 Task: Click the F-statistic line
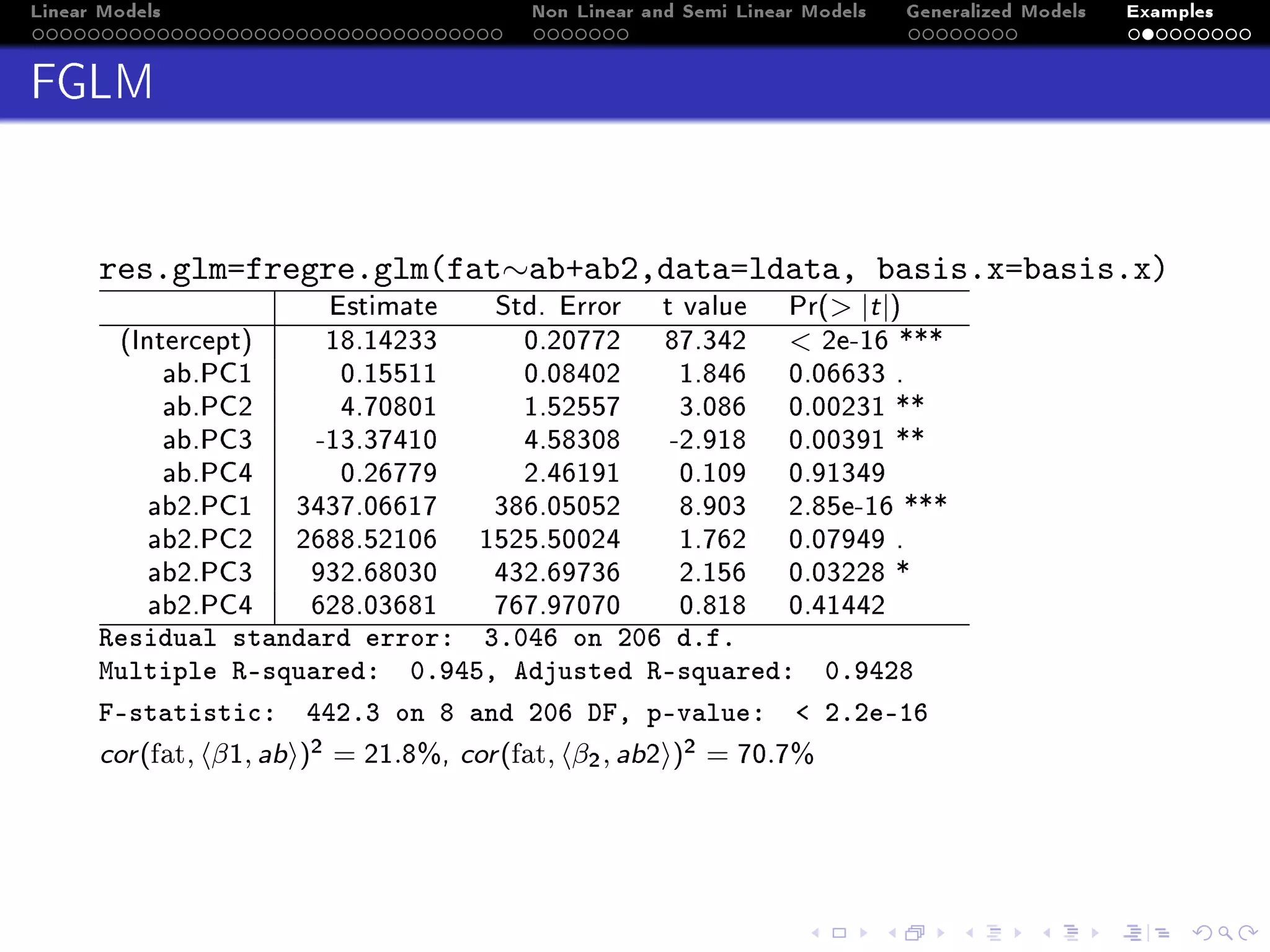coord(513,713)
